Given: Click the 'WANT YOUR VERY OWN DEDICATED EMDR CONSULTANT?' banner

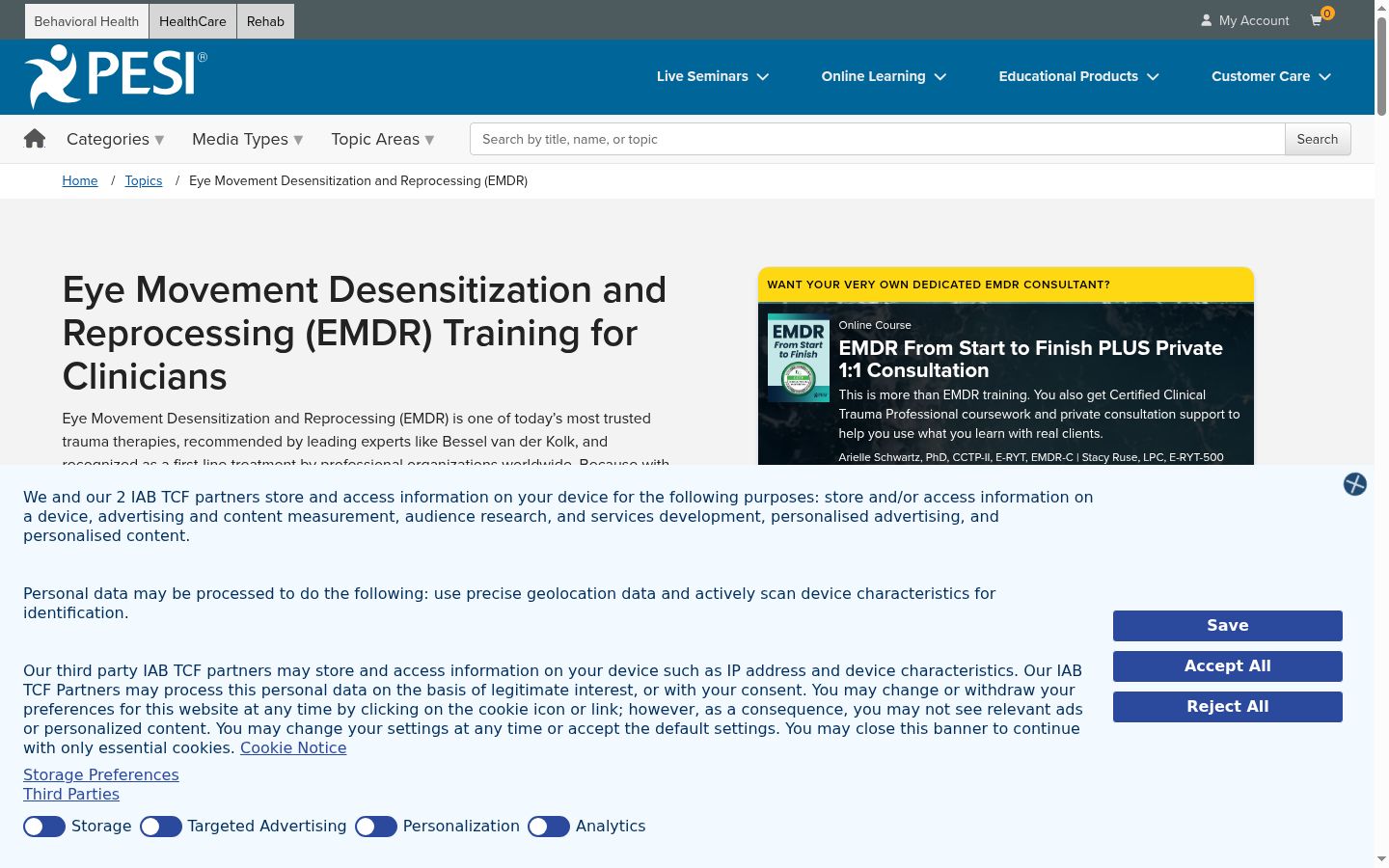Looking at the screenshot, I should (1006, 285).
